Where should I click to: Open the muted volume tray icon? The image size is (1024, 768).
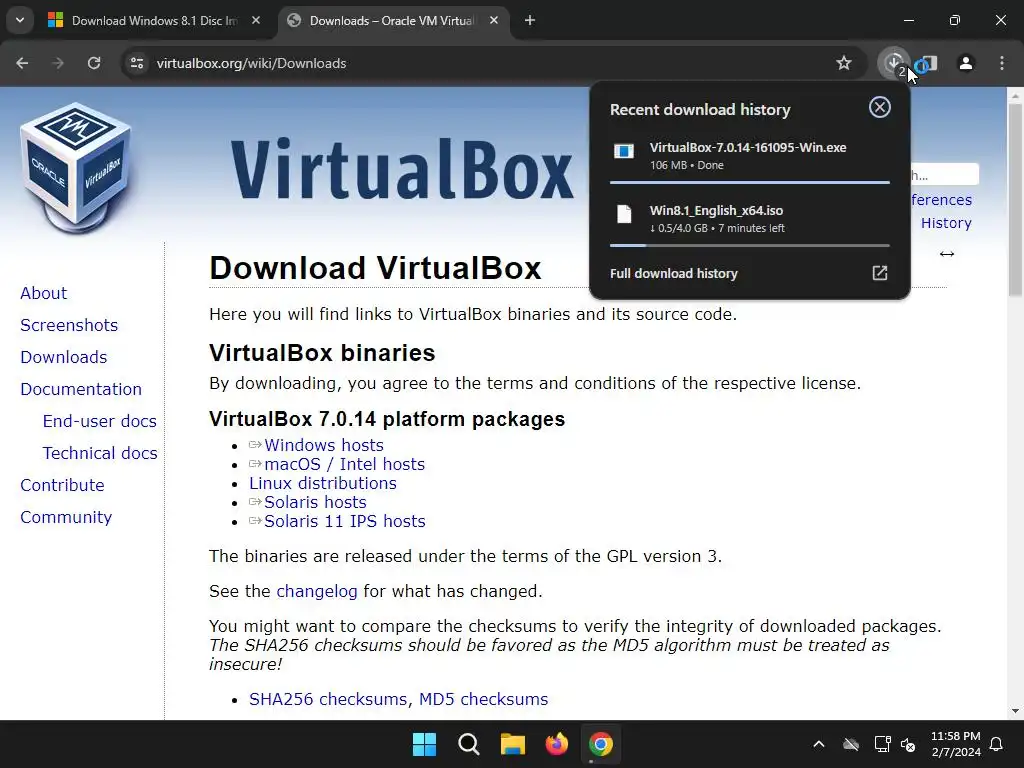pos(908,744)
